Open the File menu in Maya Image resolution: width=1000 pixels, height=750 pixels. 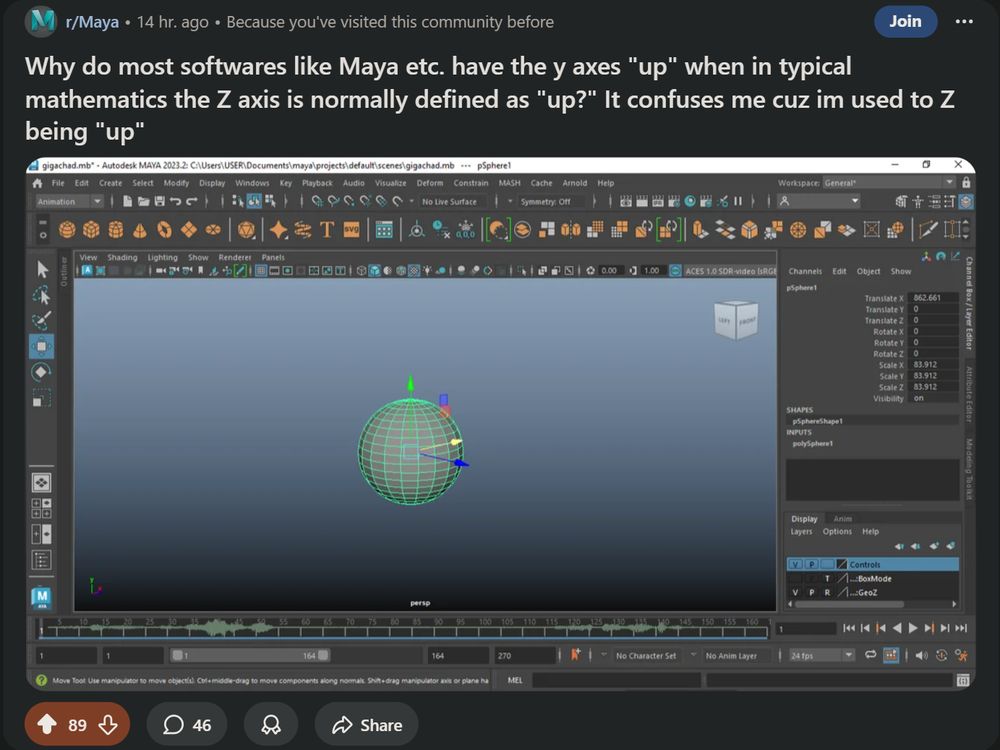[x=58, y=183]
